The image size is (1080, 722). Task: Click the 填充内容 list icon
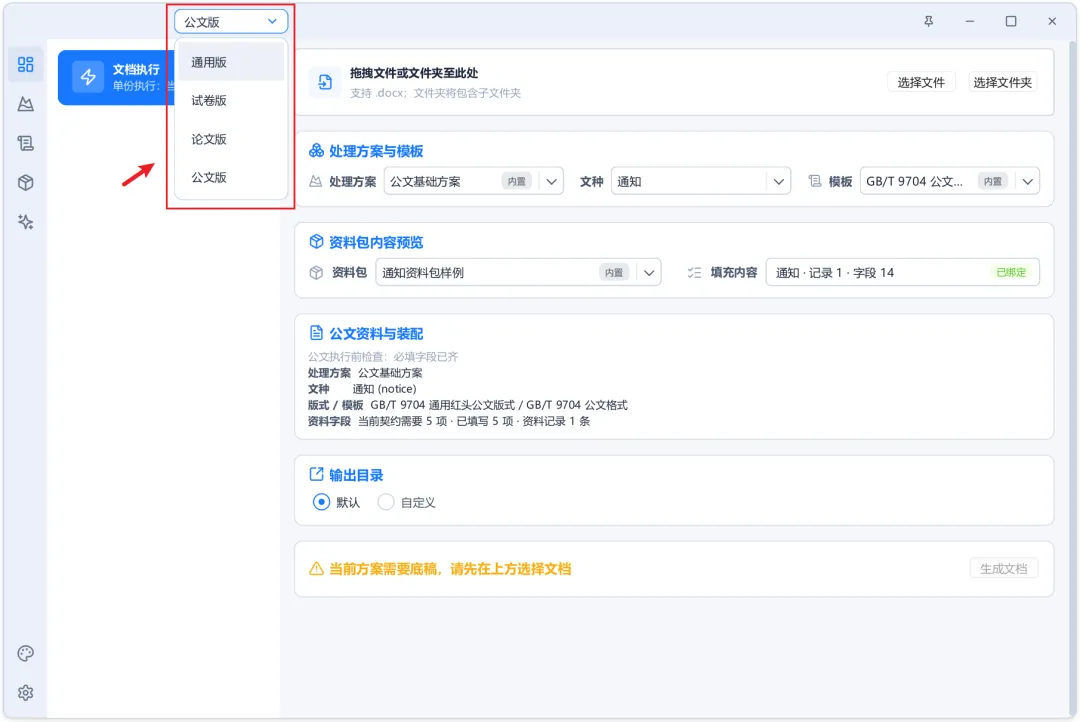coord(694,273)
